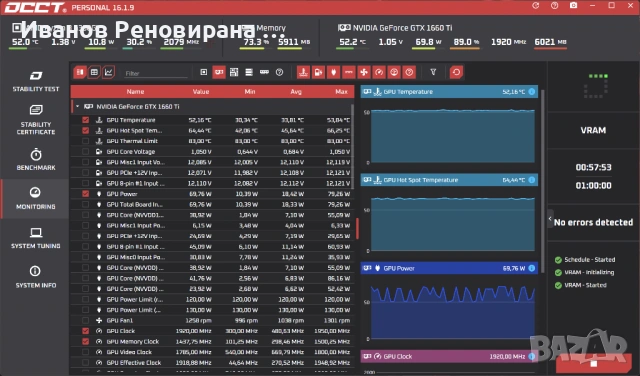640x376 pixels.
Task: Select the GPU Effective Clock row
Action: click(x=212, y=363)
